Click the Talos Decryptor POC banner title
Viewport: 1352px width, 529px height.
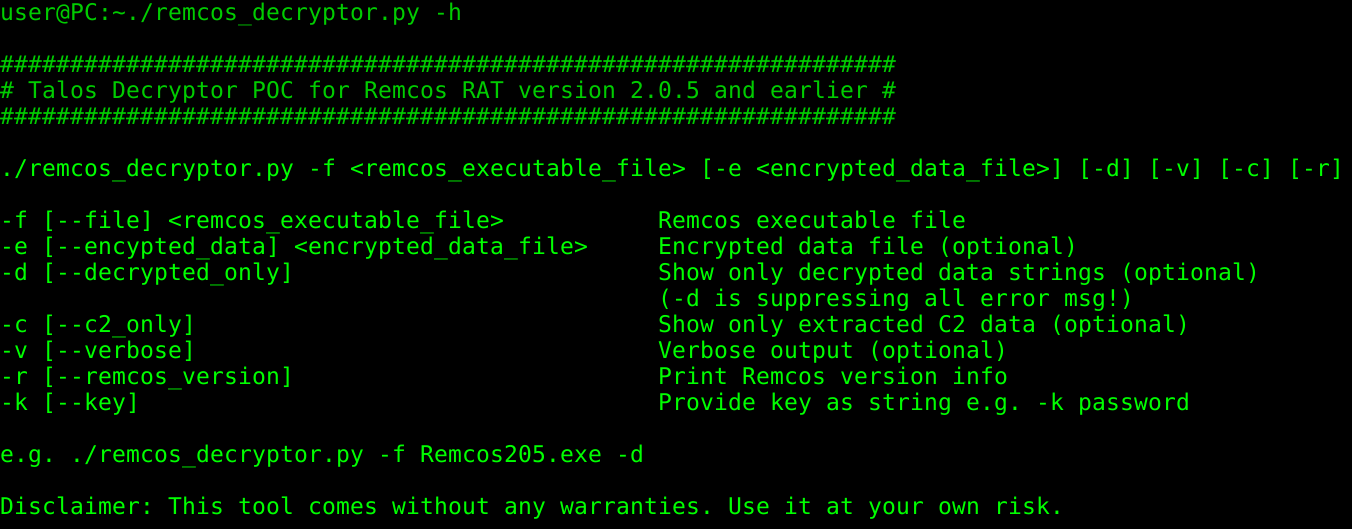[447, 91]
